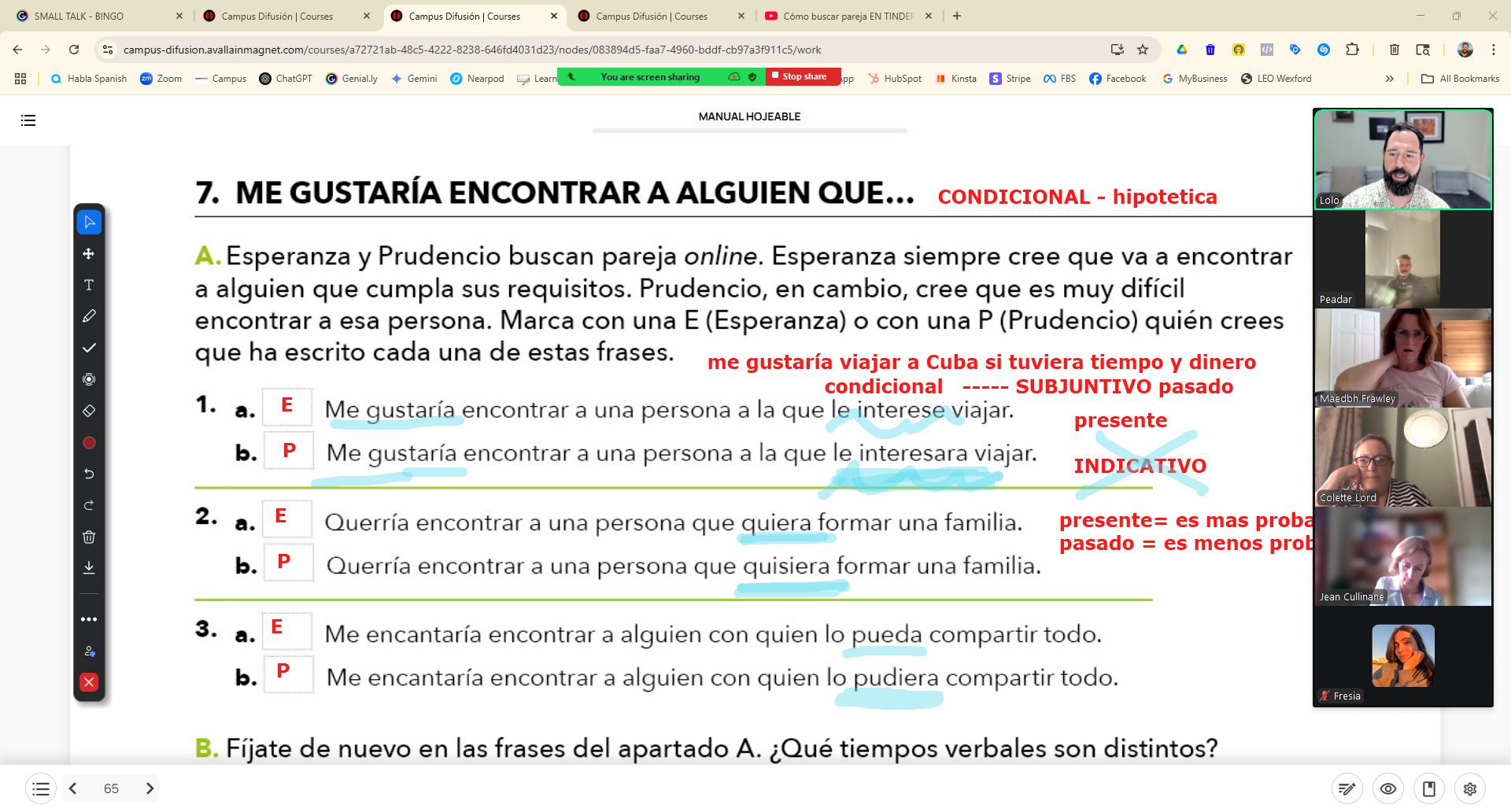The width and height of the screenshot is (1511, 812).
Task: Open the Gemini bookmark
Action: pos(414,79)
